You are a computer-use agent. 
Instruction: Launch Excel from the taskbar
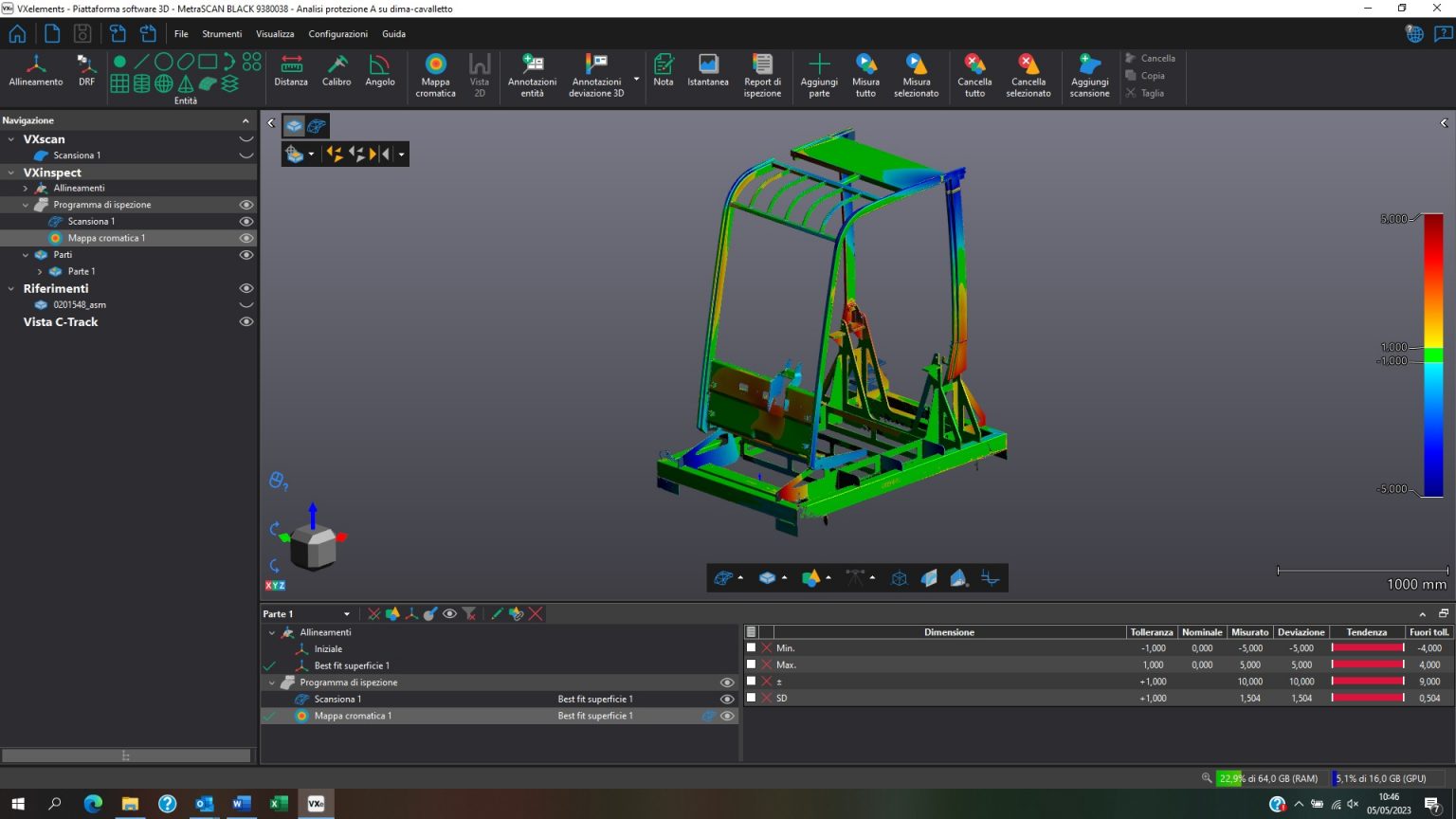pyautogui.click(x=278, y=803)
